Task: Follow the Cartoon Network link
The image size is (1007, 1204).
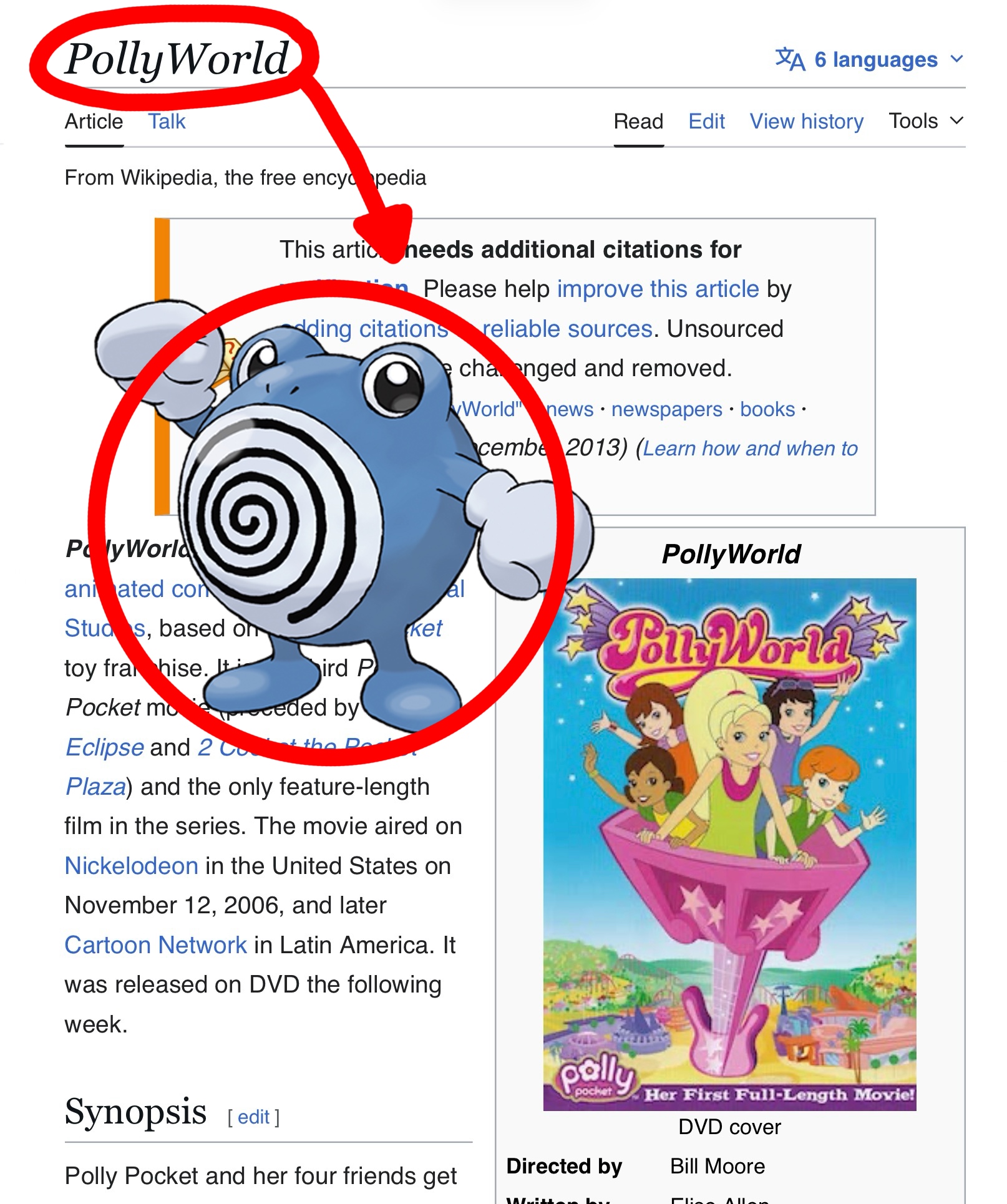Action: 156,945
